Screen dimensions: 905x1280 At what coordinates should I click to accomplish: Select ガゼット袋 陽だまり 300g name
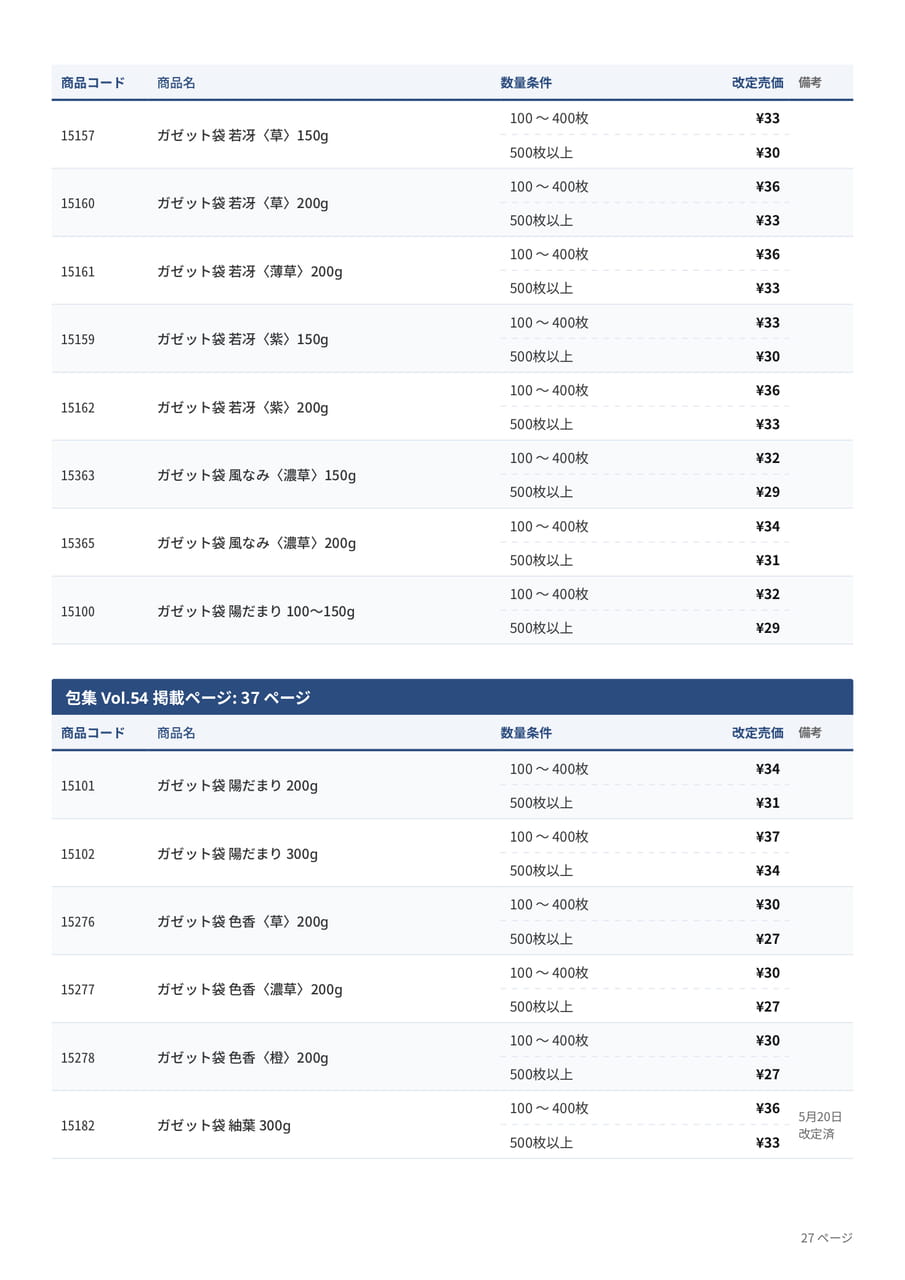coord(237,854)
